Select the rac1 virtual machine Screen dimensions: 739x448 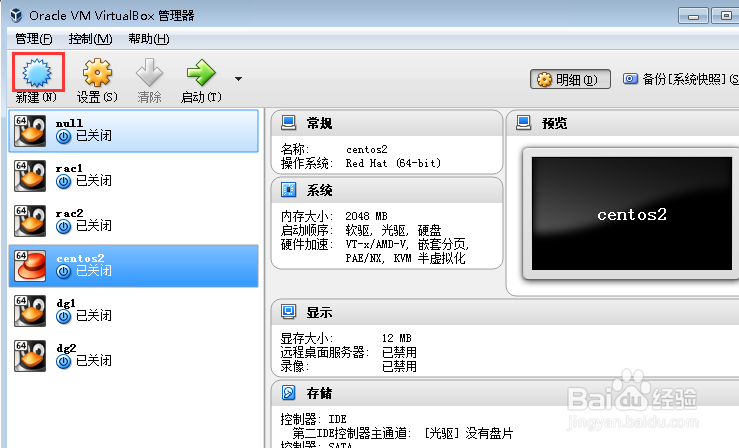pyautogui.click(x=133, y=176)
